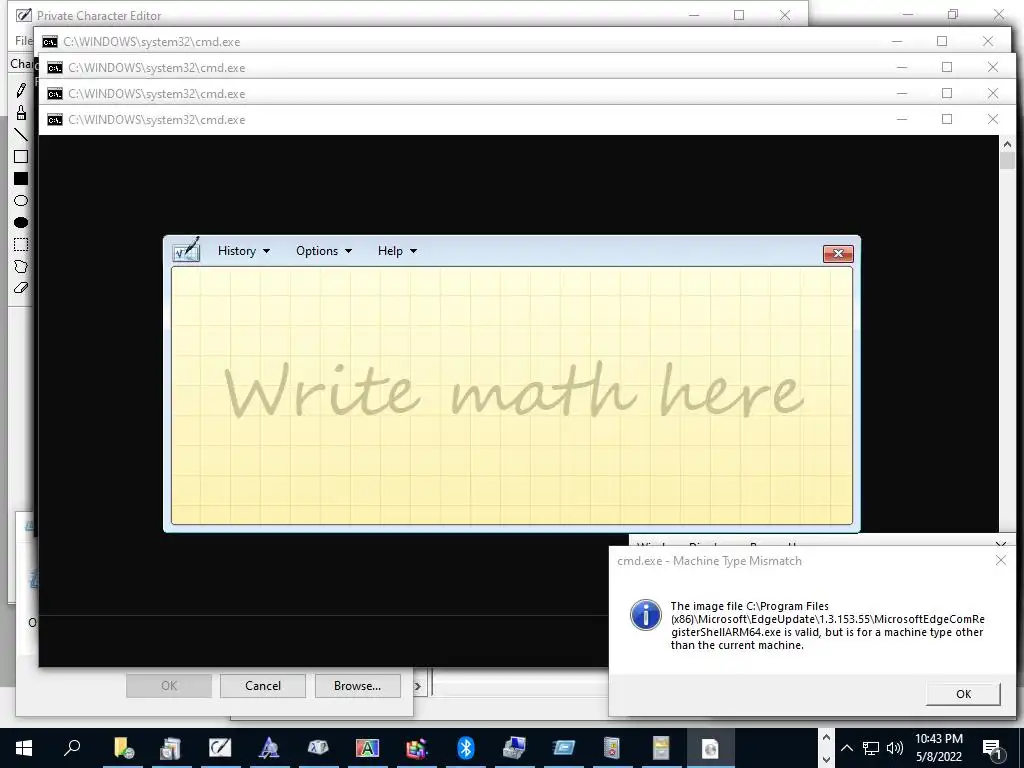This screenshot has width=1024, height=768.
Task: Activate the Rectangular Selection tool
Action: point(21,244)
